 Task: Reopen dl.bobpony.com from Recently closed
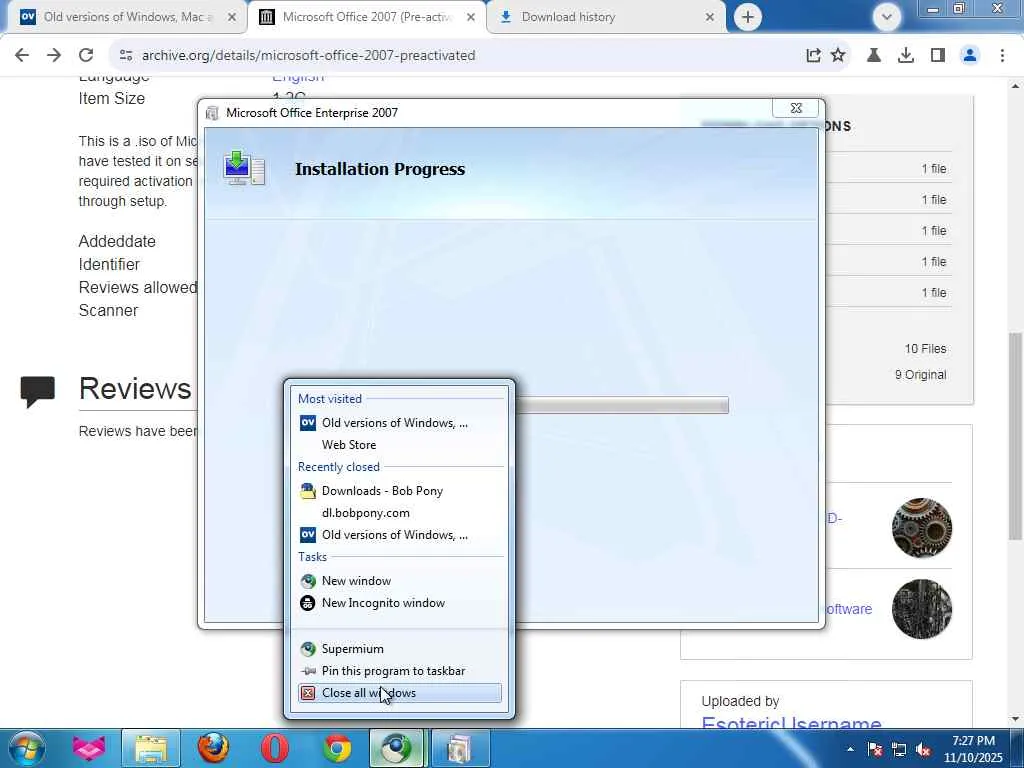(400, 513)
